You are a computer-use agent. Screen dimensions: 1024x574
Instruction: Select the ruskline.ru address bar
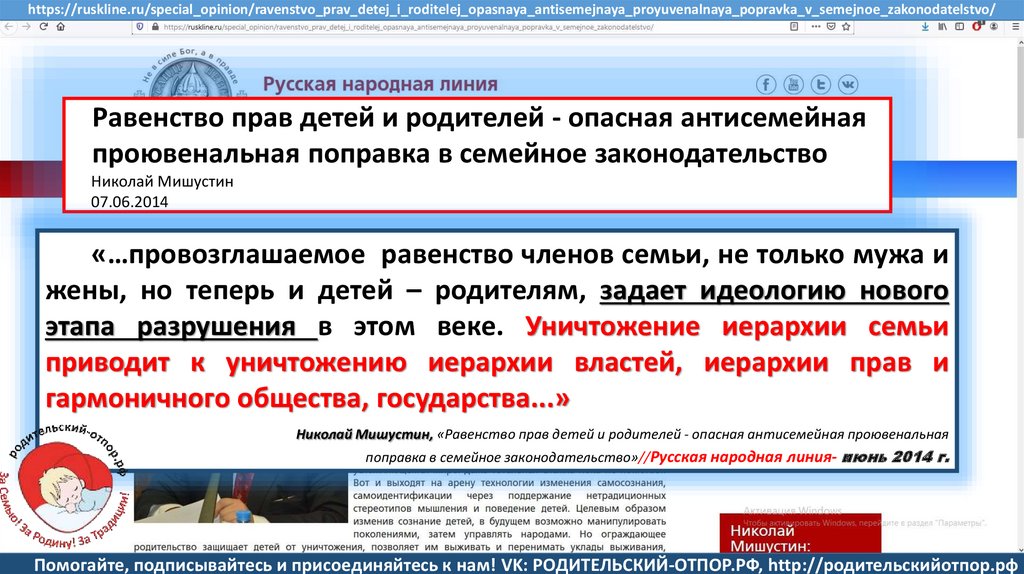click(408, 27)
